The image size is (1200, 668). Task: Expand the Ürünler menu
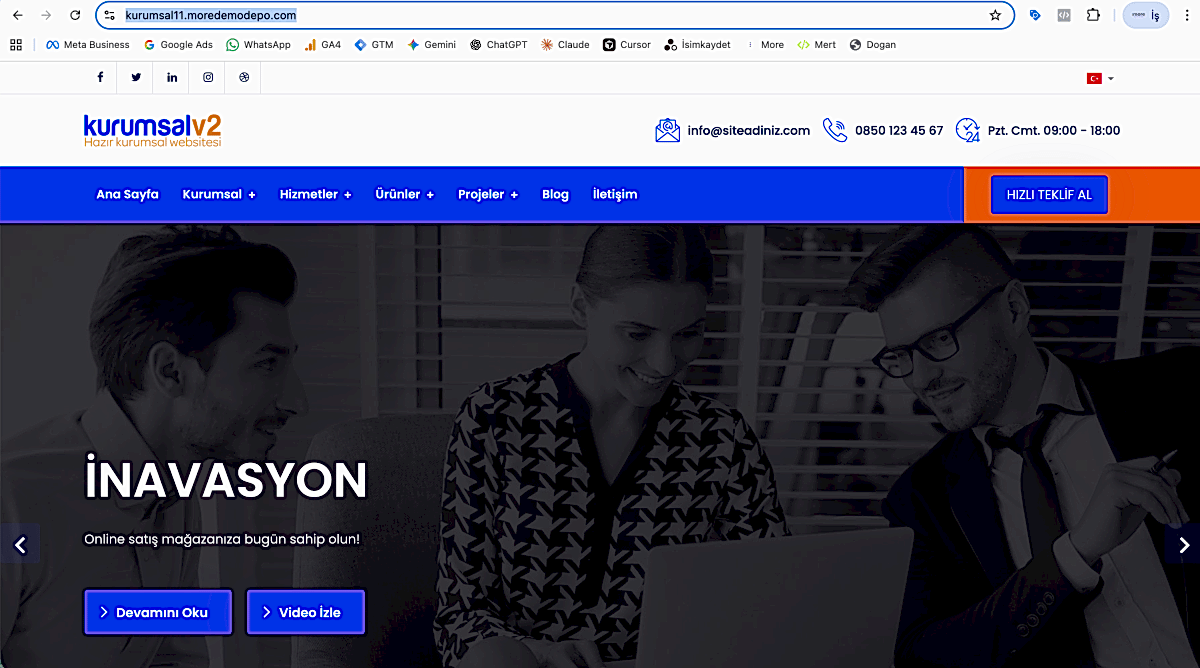tap(404, 194)
